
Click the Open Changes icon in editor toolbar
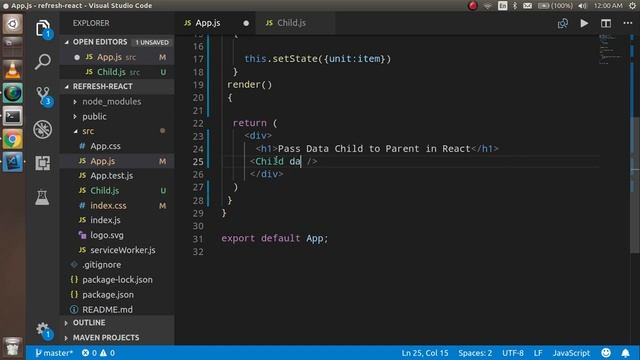pos(563,23)
